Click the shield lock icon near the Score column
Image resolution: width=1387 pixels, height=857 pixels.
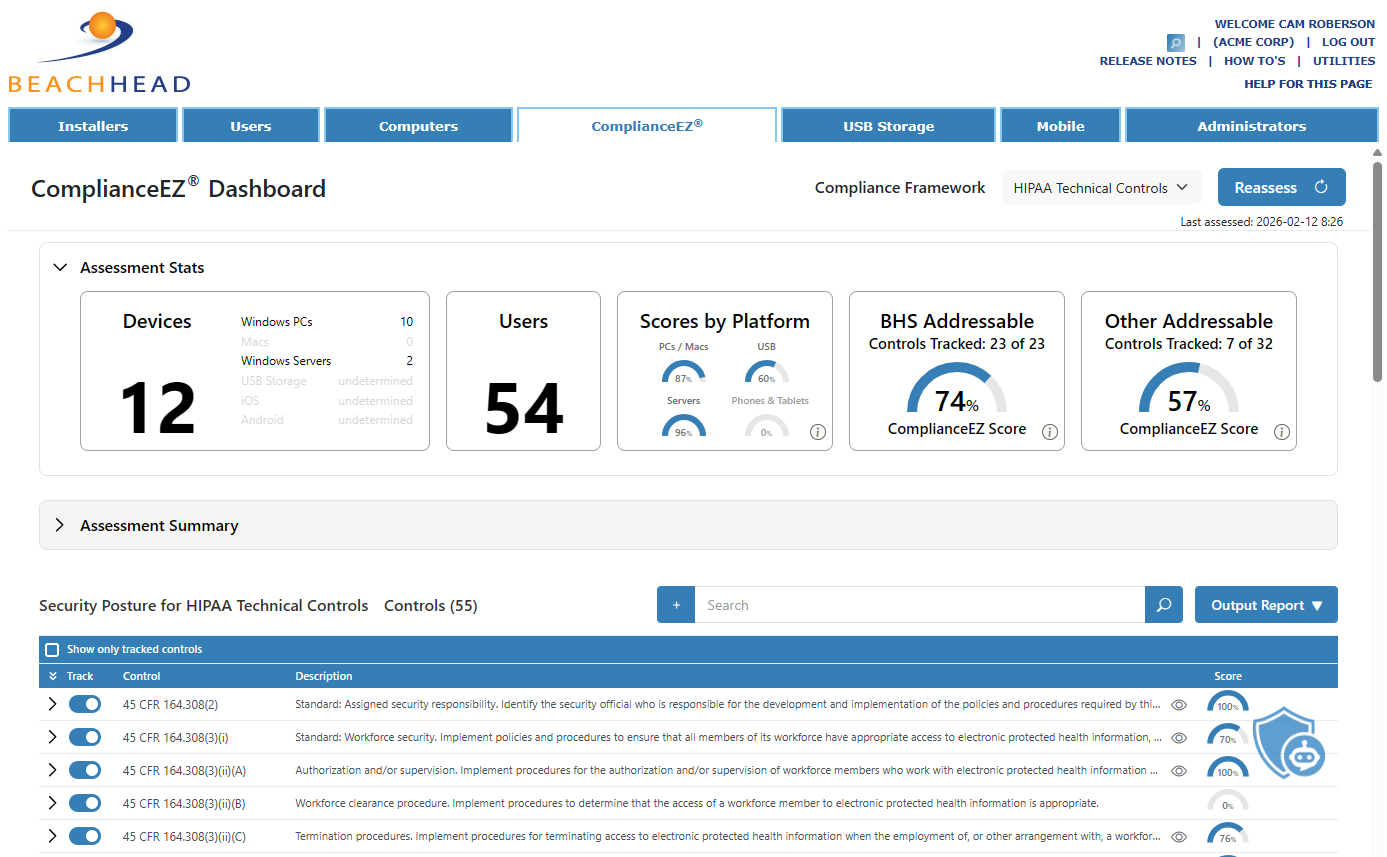click(x=1287, y=744)
